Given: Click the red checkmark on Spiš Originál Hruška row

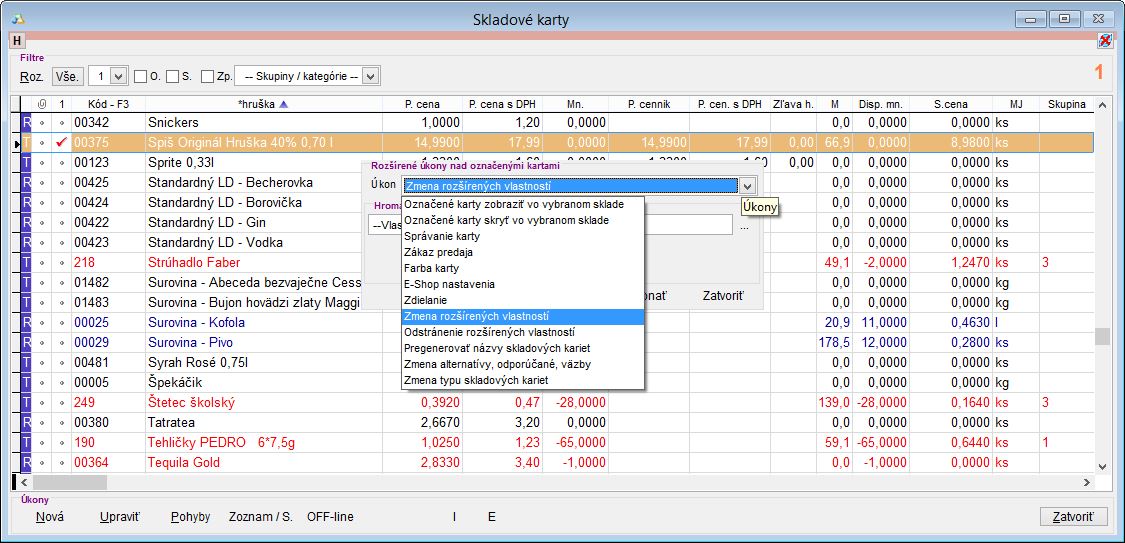Looking at the screenshot, I should tap(61, 143).
